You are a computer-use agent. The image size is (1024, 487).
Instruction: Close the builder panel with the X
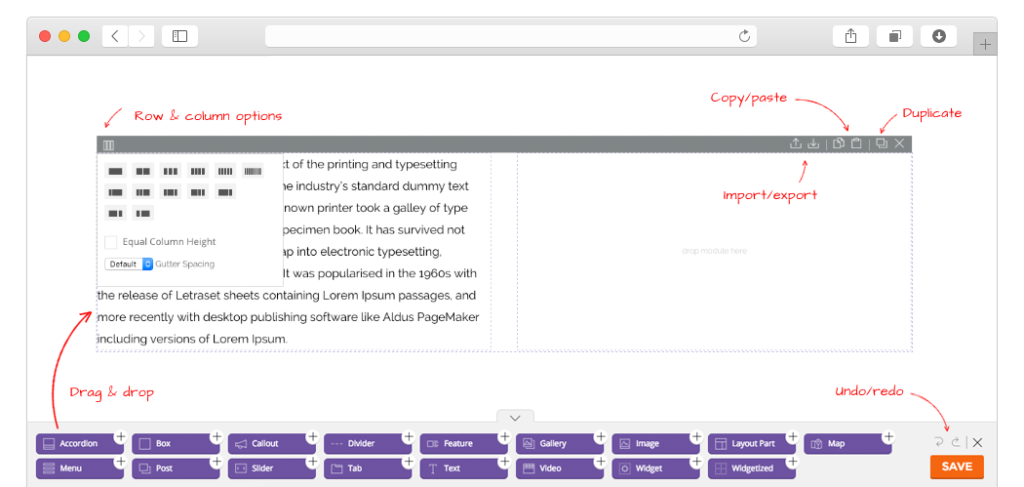(x=977, y=443)
